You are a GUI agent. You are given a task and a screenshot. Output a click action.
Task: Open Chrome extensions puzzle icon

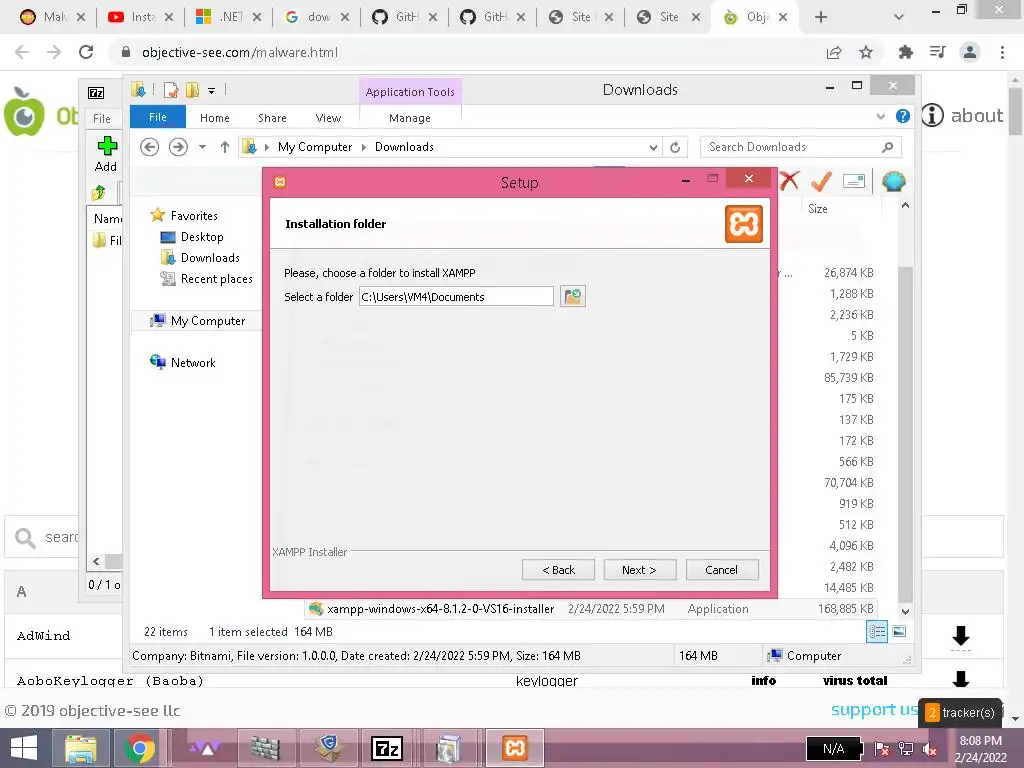(x=905, y=52)
